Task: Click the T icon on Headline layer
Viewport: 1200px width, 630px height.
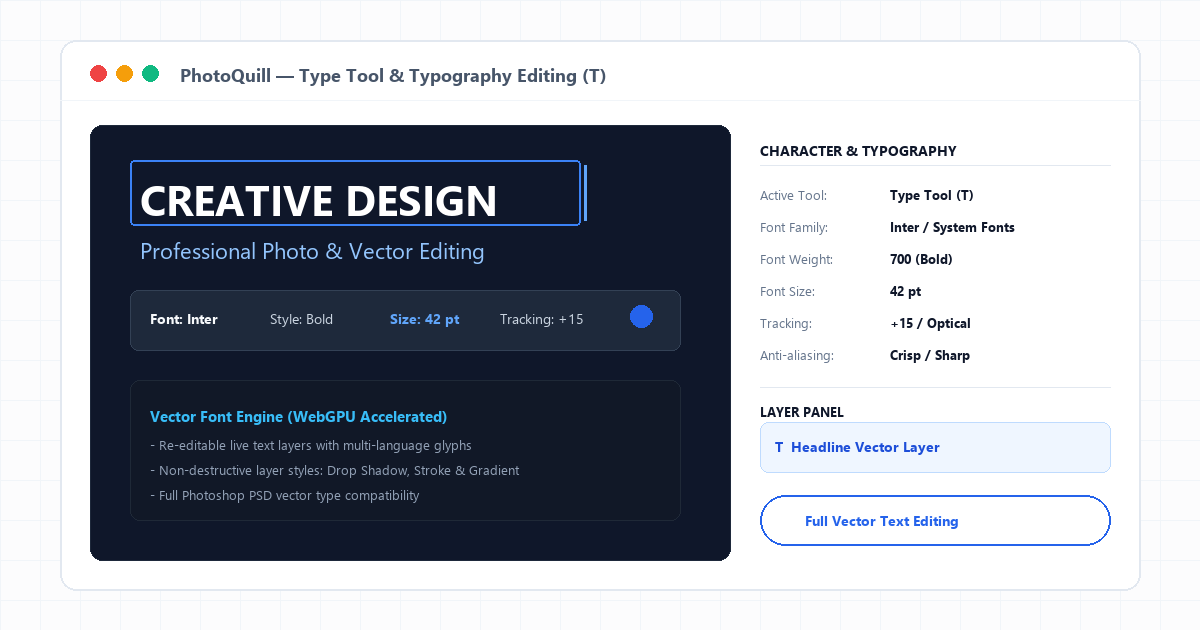Action: coord(779,447)
